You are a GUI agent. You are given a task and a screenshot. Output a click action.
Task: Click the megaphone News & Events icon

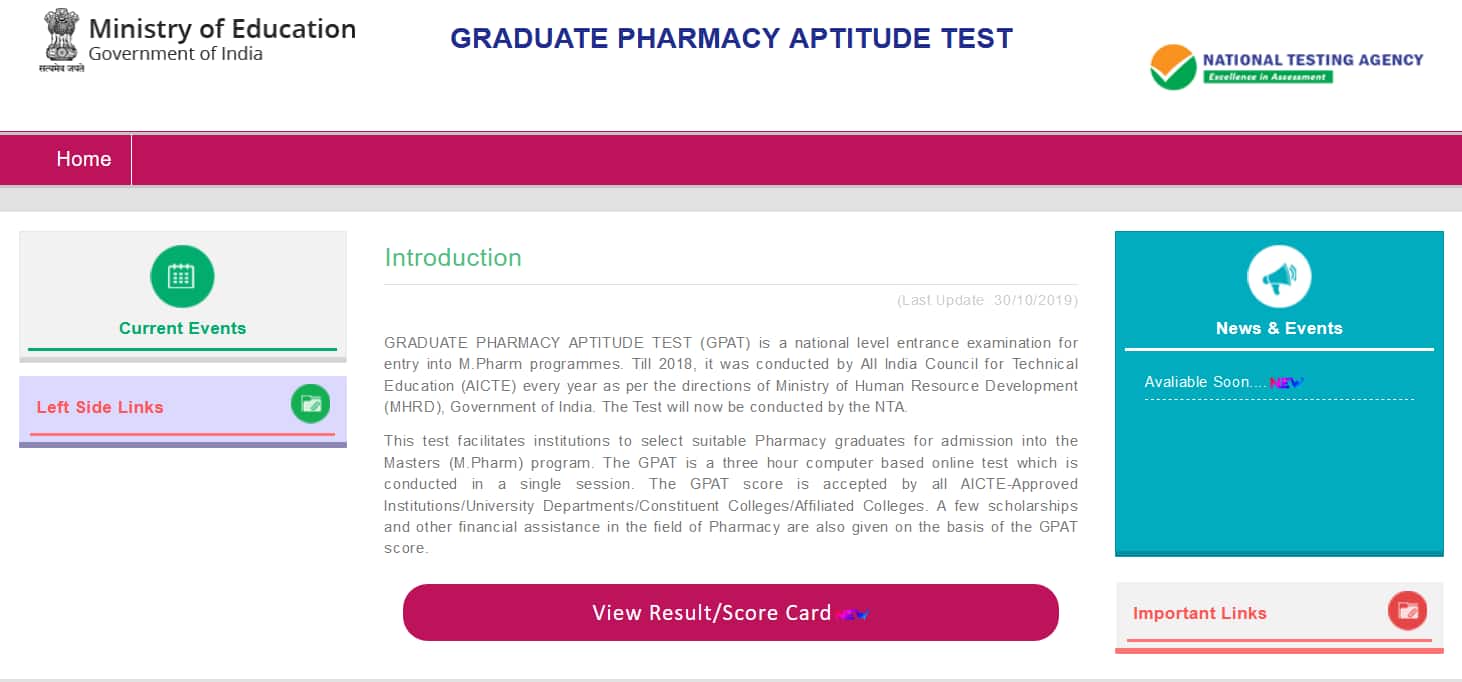1279,276
